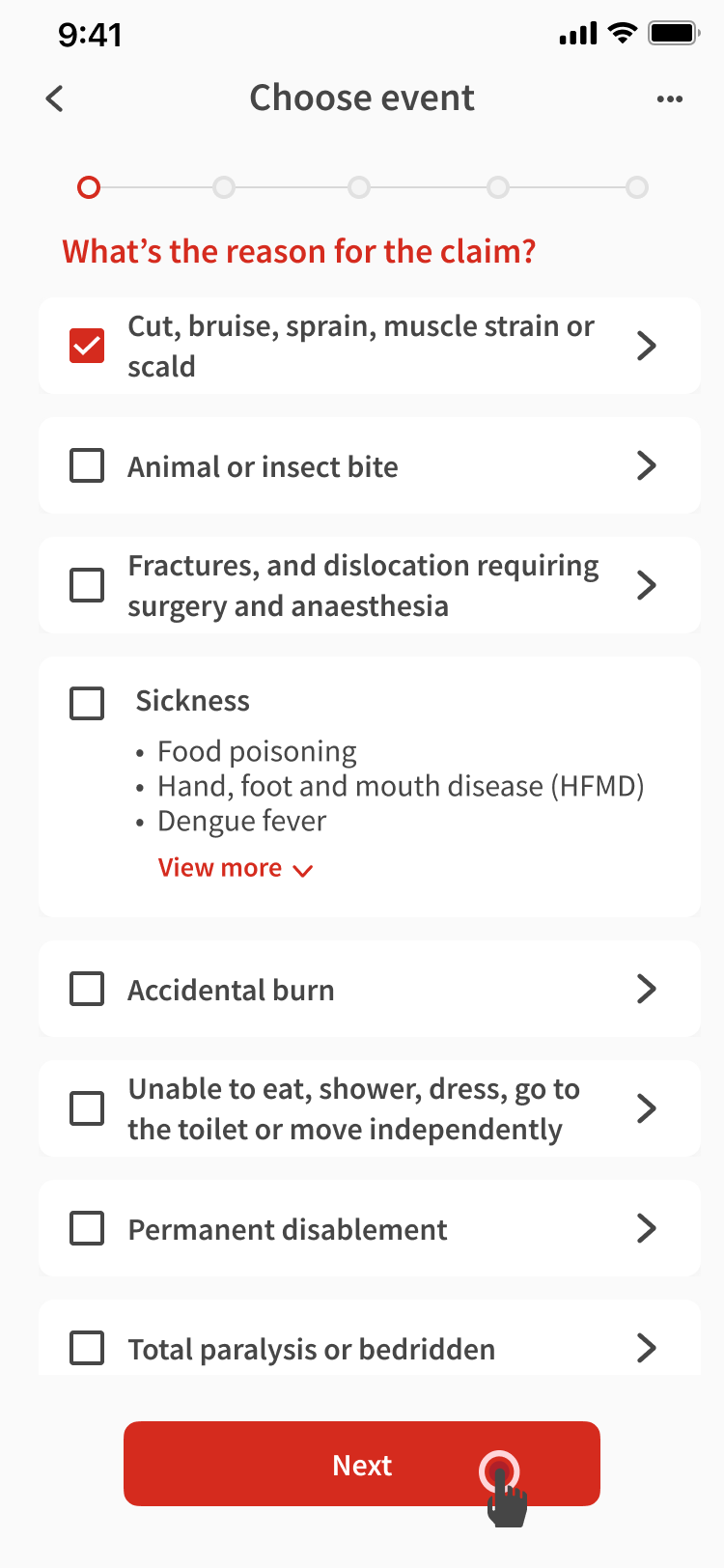Open Permanent disablement details arrow

click(647, 1228)
